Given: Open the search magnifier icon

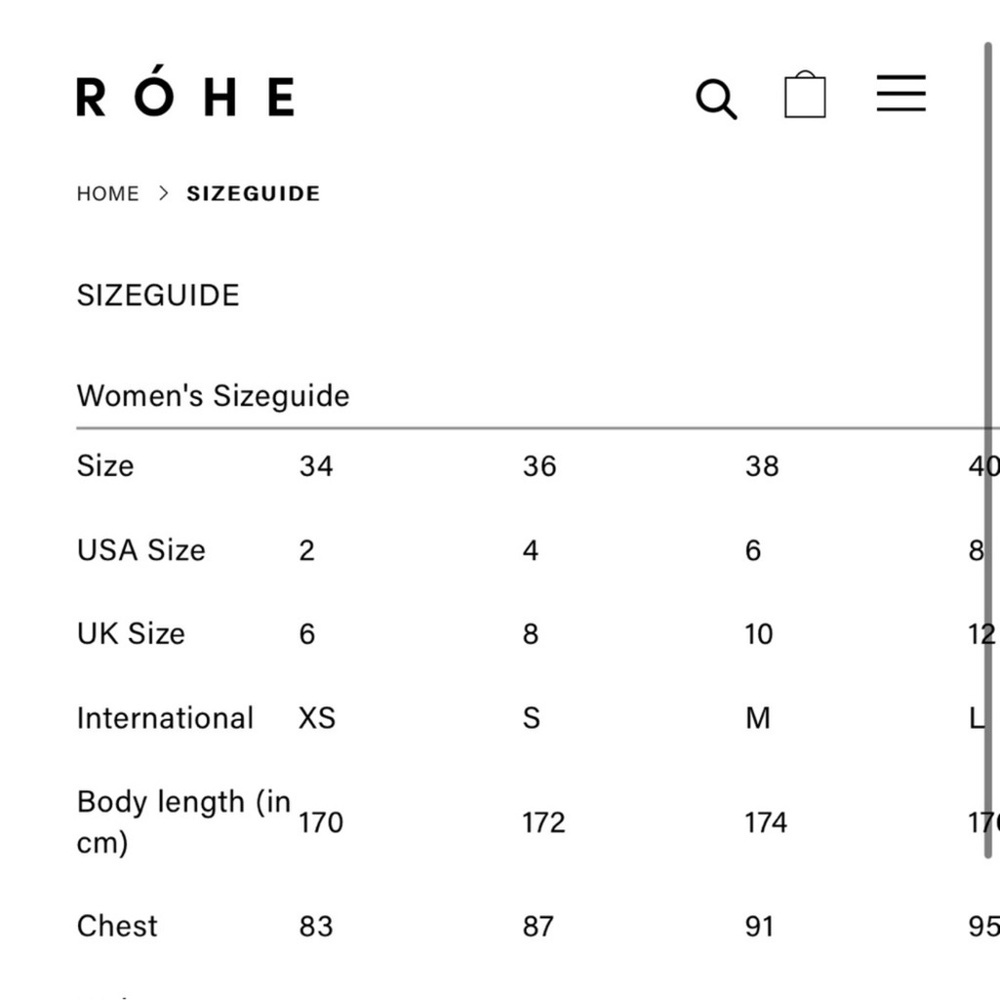Looking at the screenshot, I should tap(716, 99).
